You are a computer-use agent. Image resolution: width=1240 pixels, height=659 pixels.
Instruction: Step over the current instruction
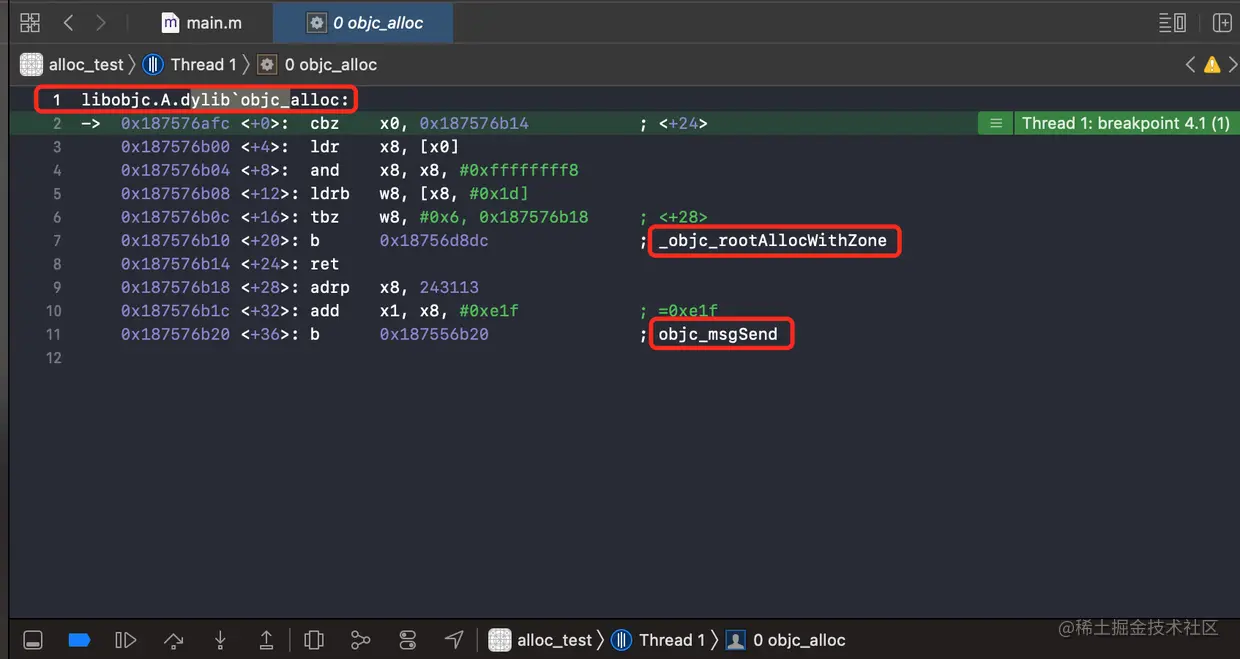173,640
